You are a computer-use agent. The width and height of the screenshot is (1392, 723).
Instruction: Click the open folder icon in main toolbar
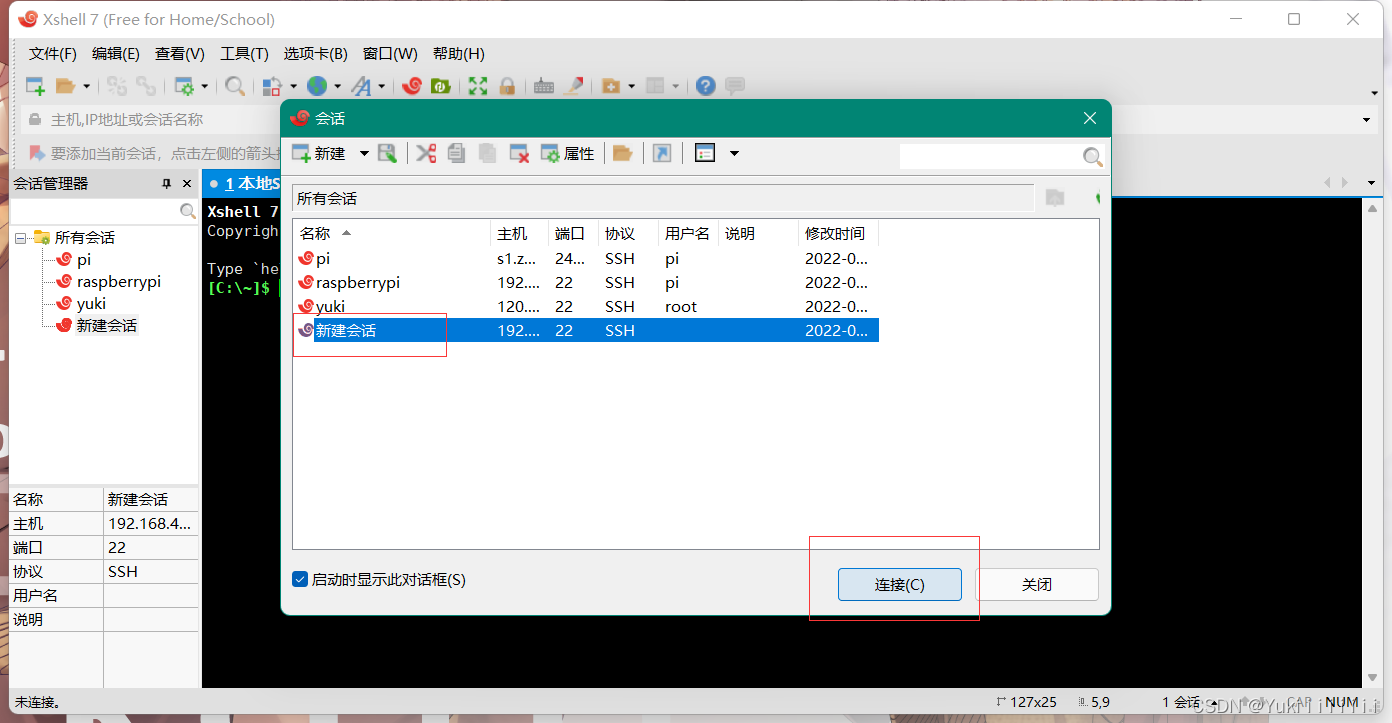point(66,86)
